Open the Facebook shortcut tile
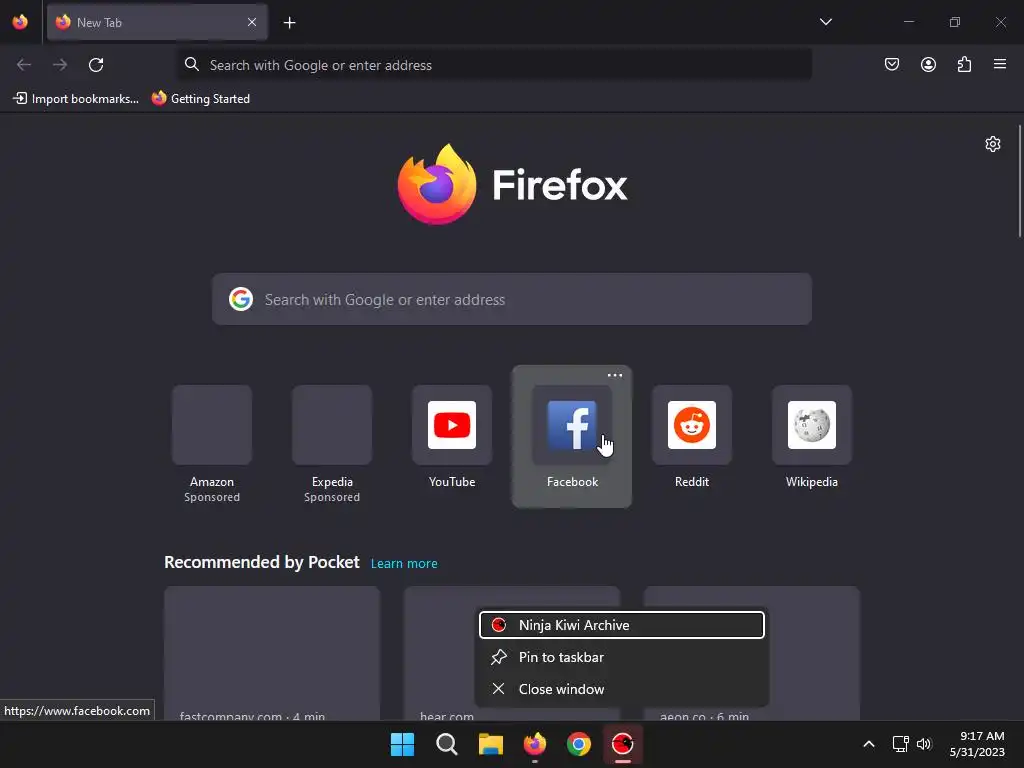The width and height of the screenshot is (1024, 768). [x=572, y=436]
